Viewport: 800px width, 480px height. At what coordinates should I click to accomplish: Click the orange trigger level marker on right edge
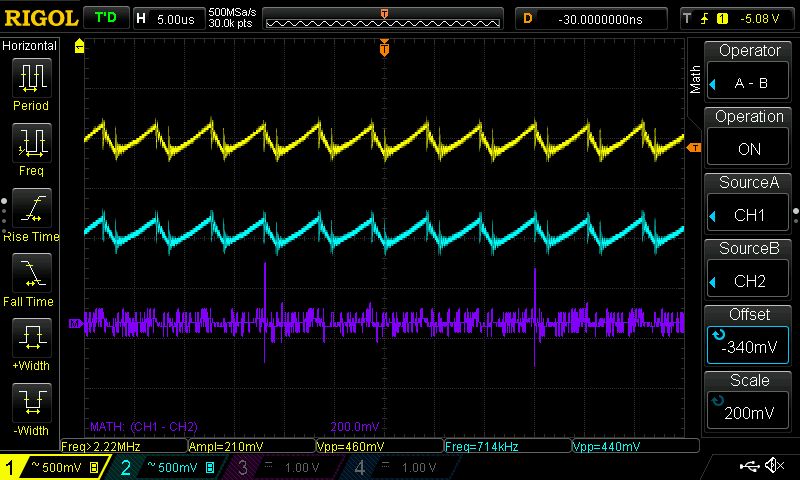coord(694,147)
